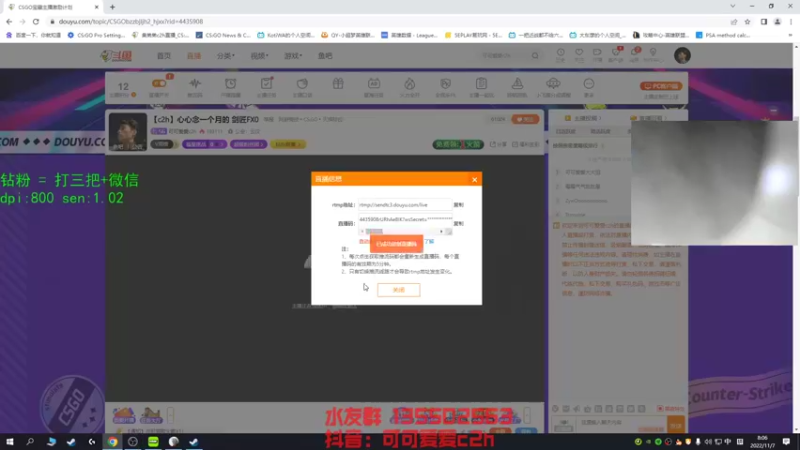Click the blue 了解 link in dialog
The image size is (800, 450).
[x=429, y=241]
